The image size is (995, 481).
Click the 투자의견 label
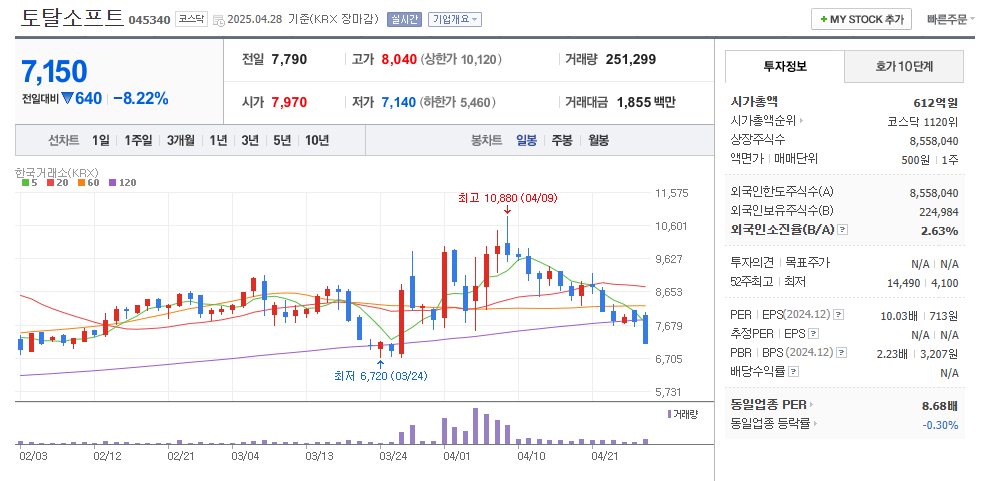(753, 262)
